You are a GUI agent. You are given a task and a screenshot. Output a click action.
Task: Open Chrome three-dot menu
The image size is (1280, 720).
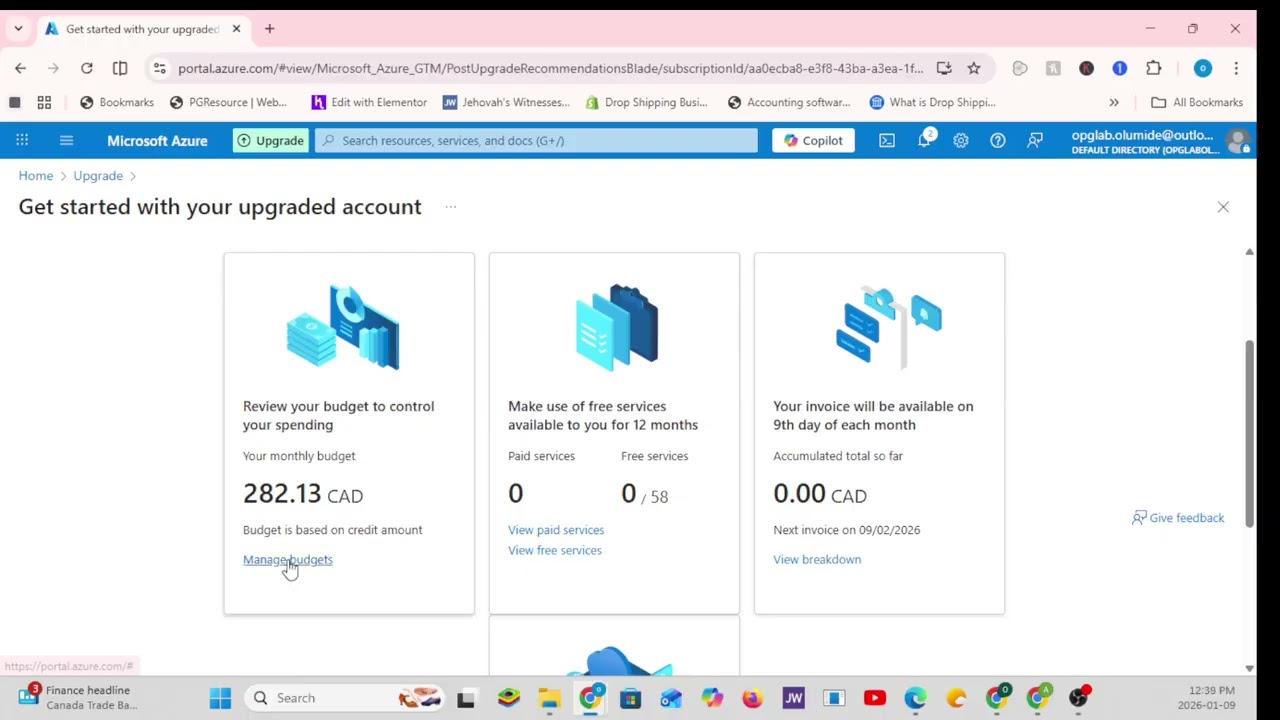[x=1237, y=68]
